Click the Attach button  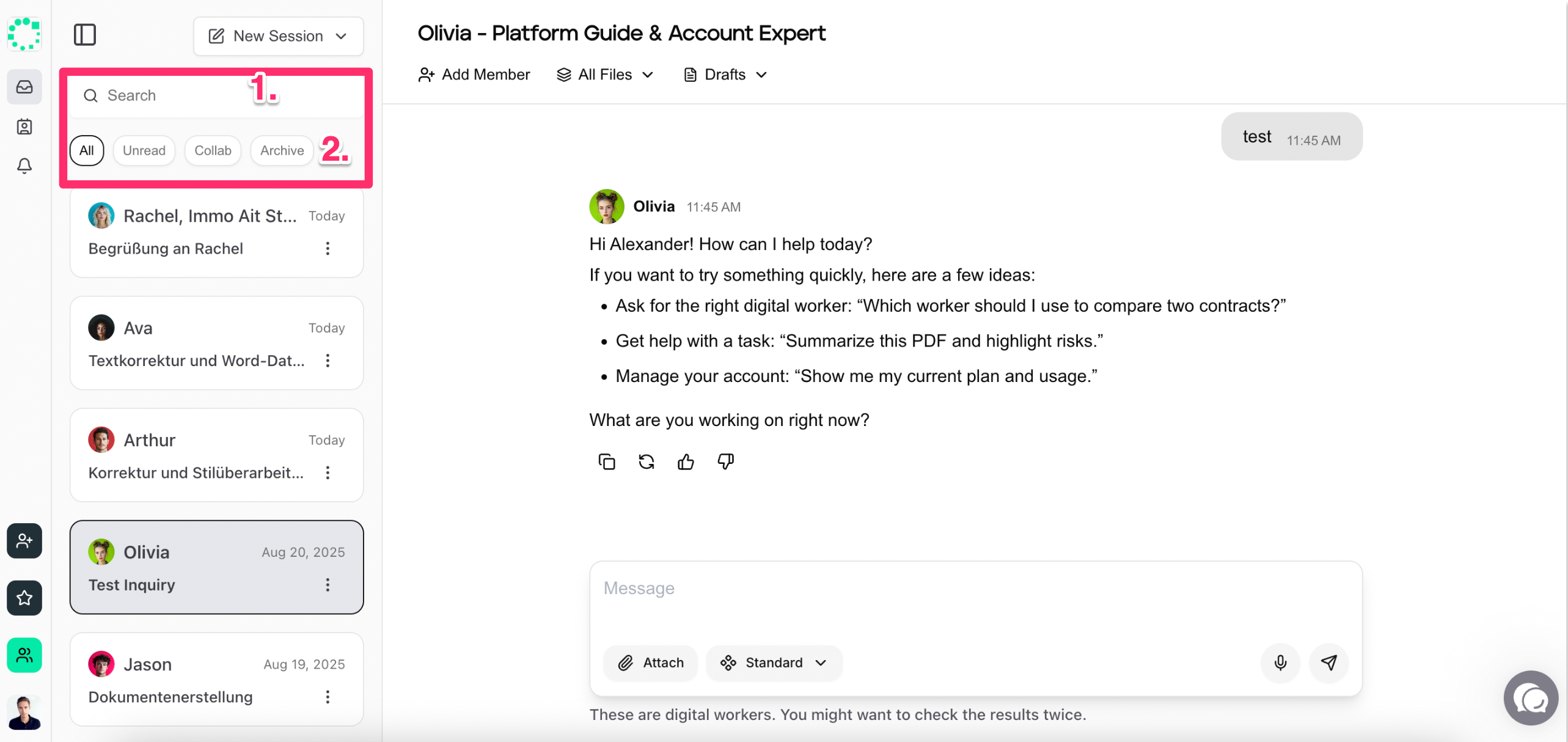[x=651, y=663]
